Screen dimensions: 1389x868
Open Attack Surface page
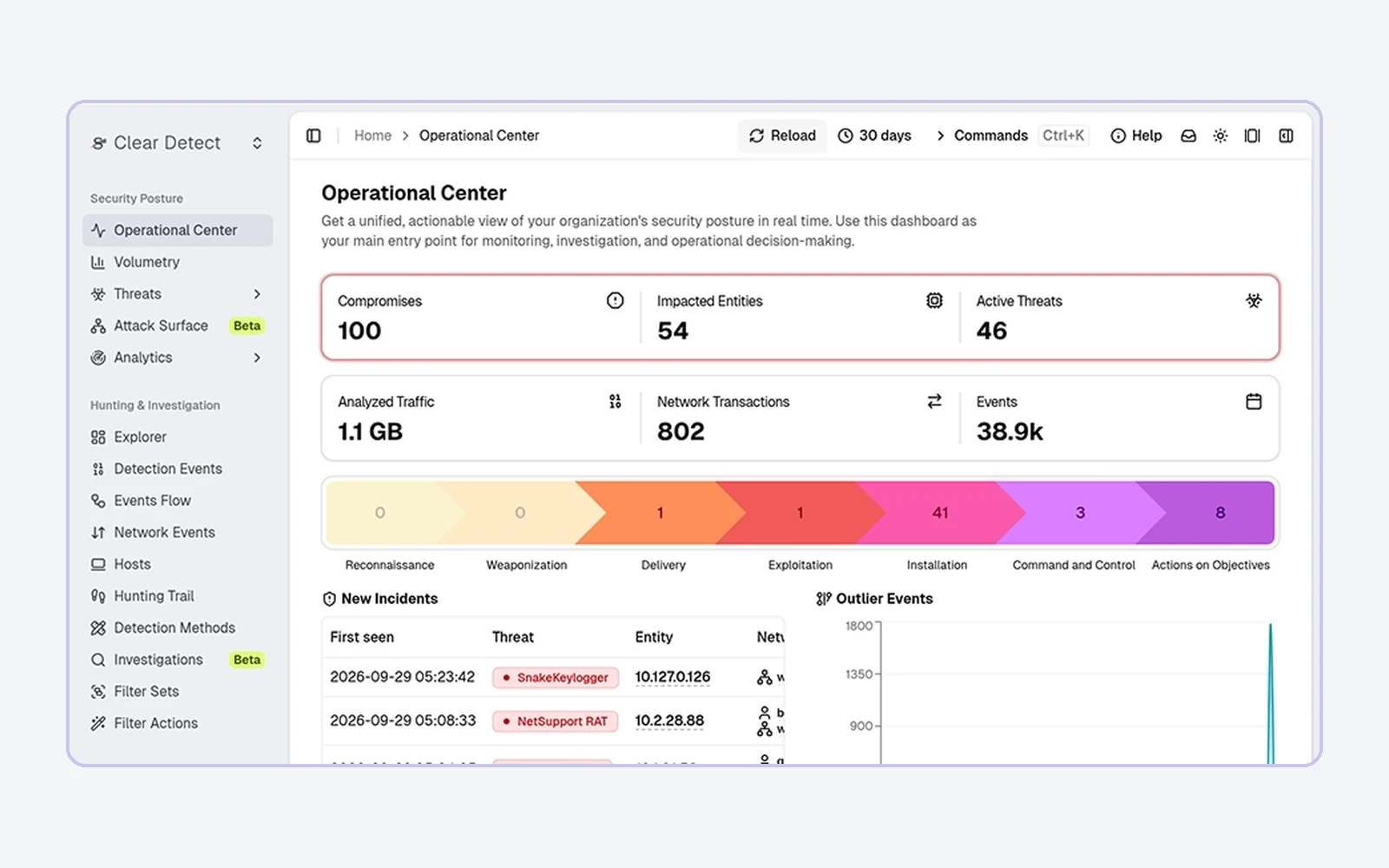pos(178,325)
